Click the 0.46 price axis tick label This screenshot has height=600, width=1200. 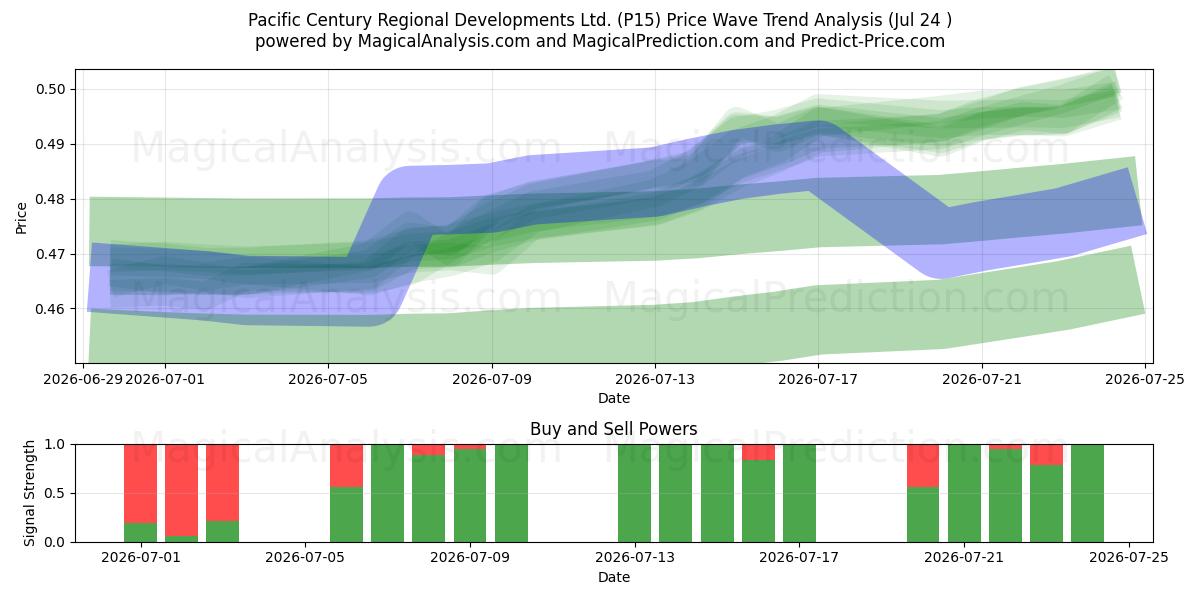click(x=53, y=309)
